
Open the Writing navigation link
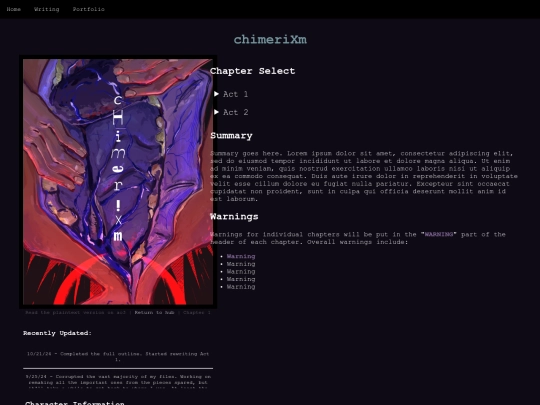tap(46, 9)
